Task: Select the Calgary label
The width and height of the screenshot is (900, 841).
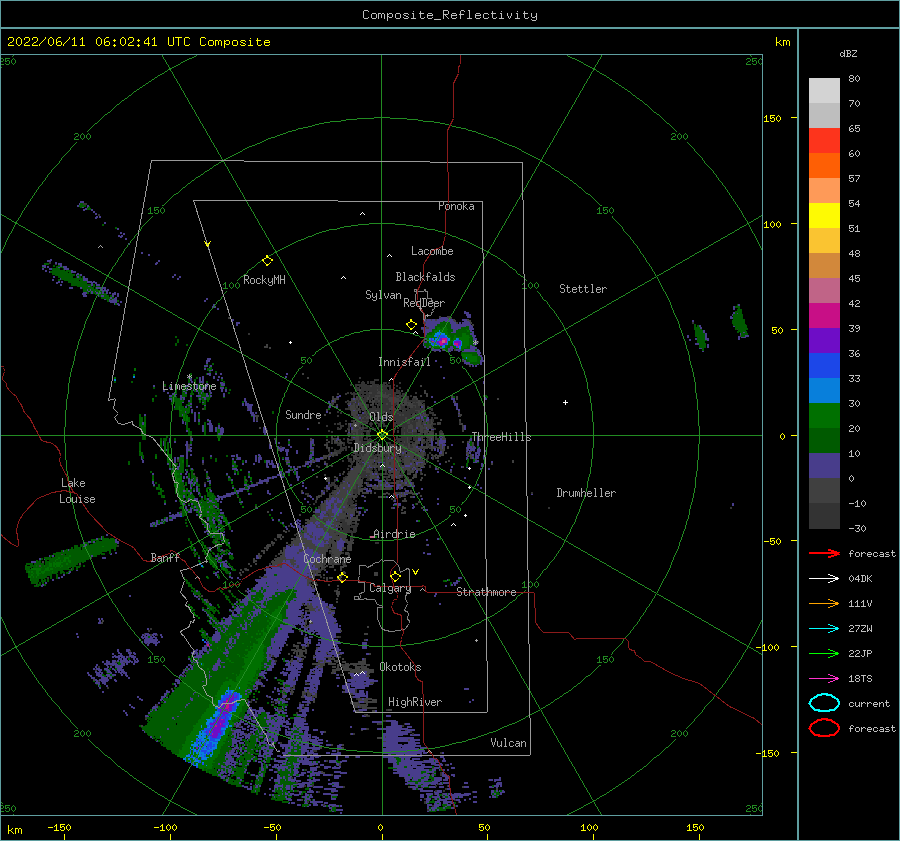Action: click(390, 588)
